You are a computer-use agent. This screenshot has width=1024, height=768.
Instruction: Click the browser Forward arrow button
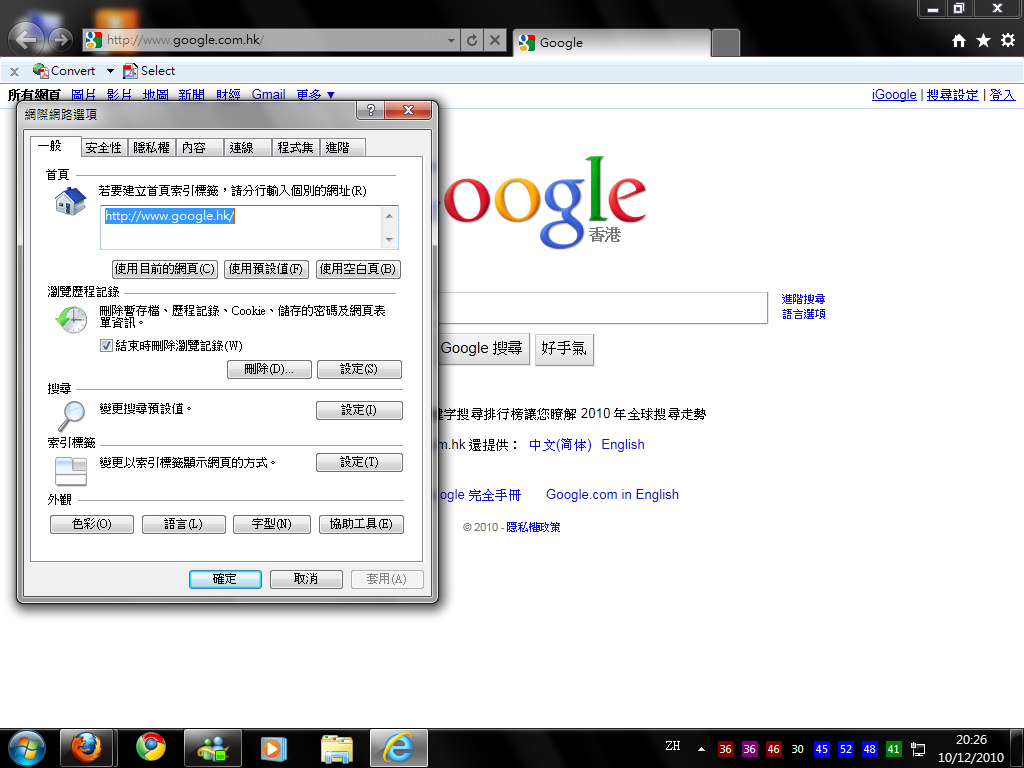click(x=61, y=40)
